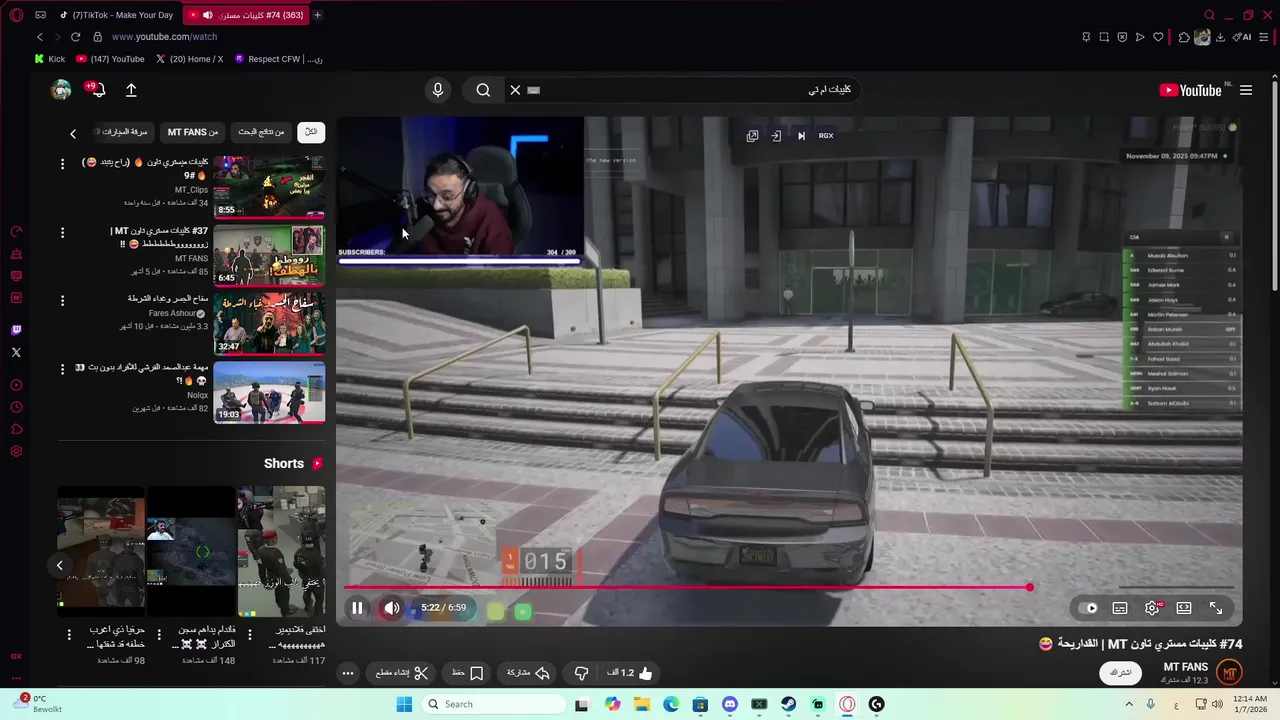Image resolution: width=1280 pixels, height=720 pixels.
Task: Click the upload arrow icon near the avatar
Action: (131, 90)
